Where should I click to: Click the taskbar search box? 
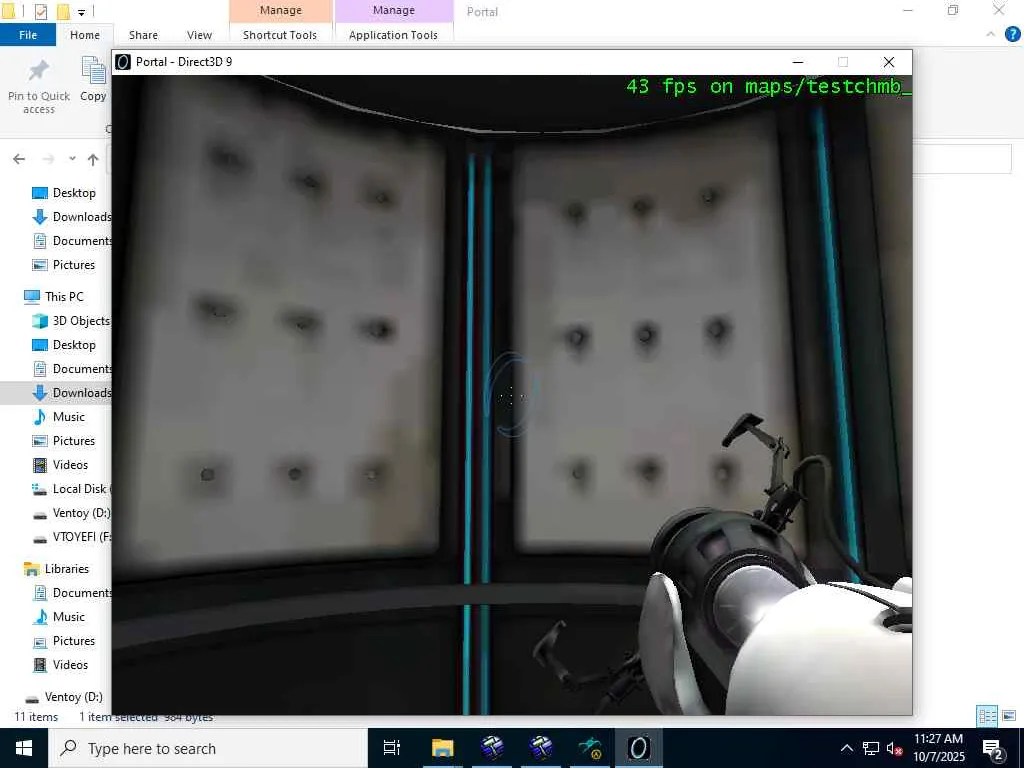pos(208,748)
